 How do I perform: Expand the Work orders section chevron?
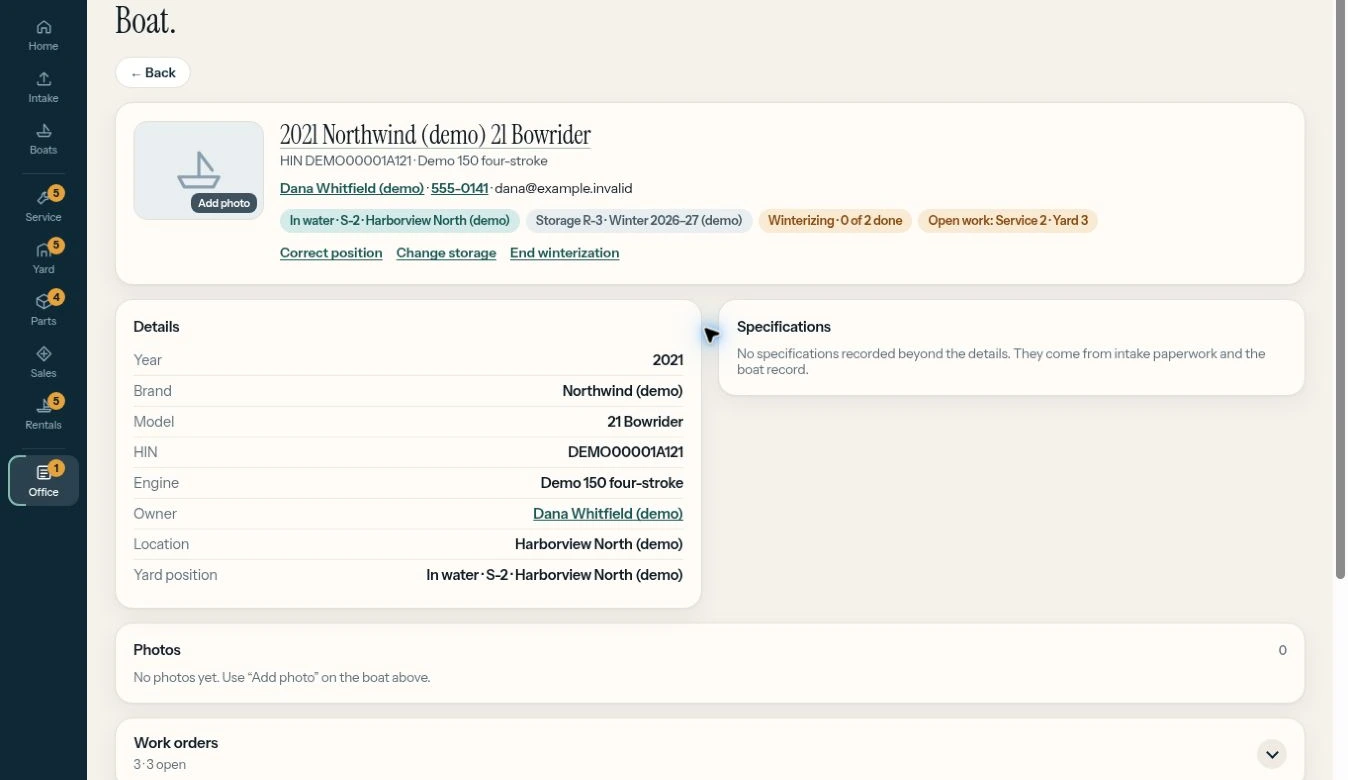[x=1272, y=754]
